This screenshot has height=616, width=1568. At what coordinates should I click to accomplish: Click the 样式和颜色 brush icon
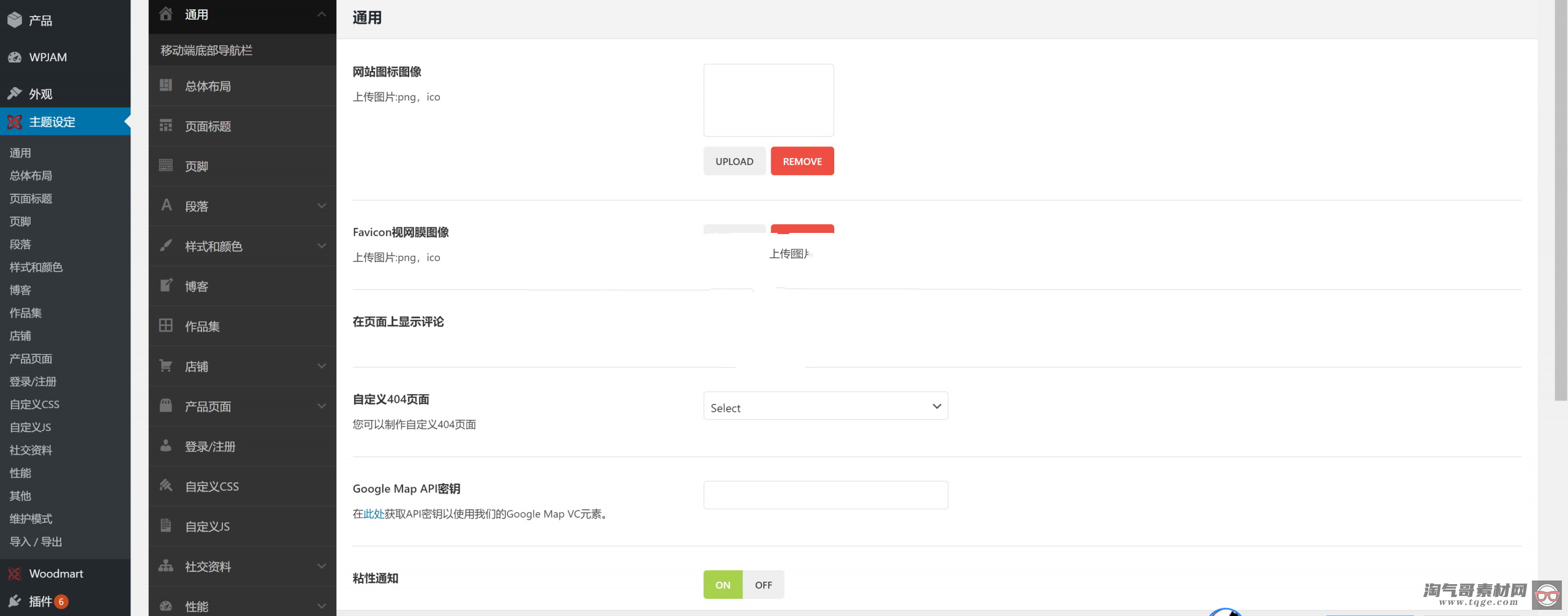click(x=166, y=245)
